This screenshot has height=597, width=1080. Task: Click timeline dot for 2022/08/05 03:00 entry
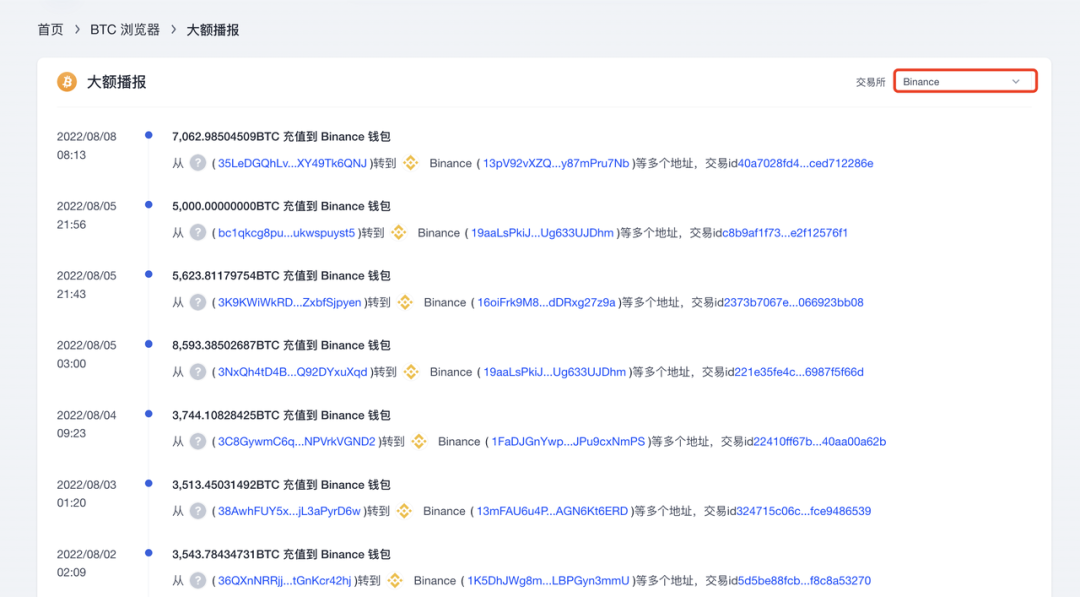tap(149, 344)
